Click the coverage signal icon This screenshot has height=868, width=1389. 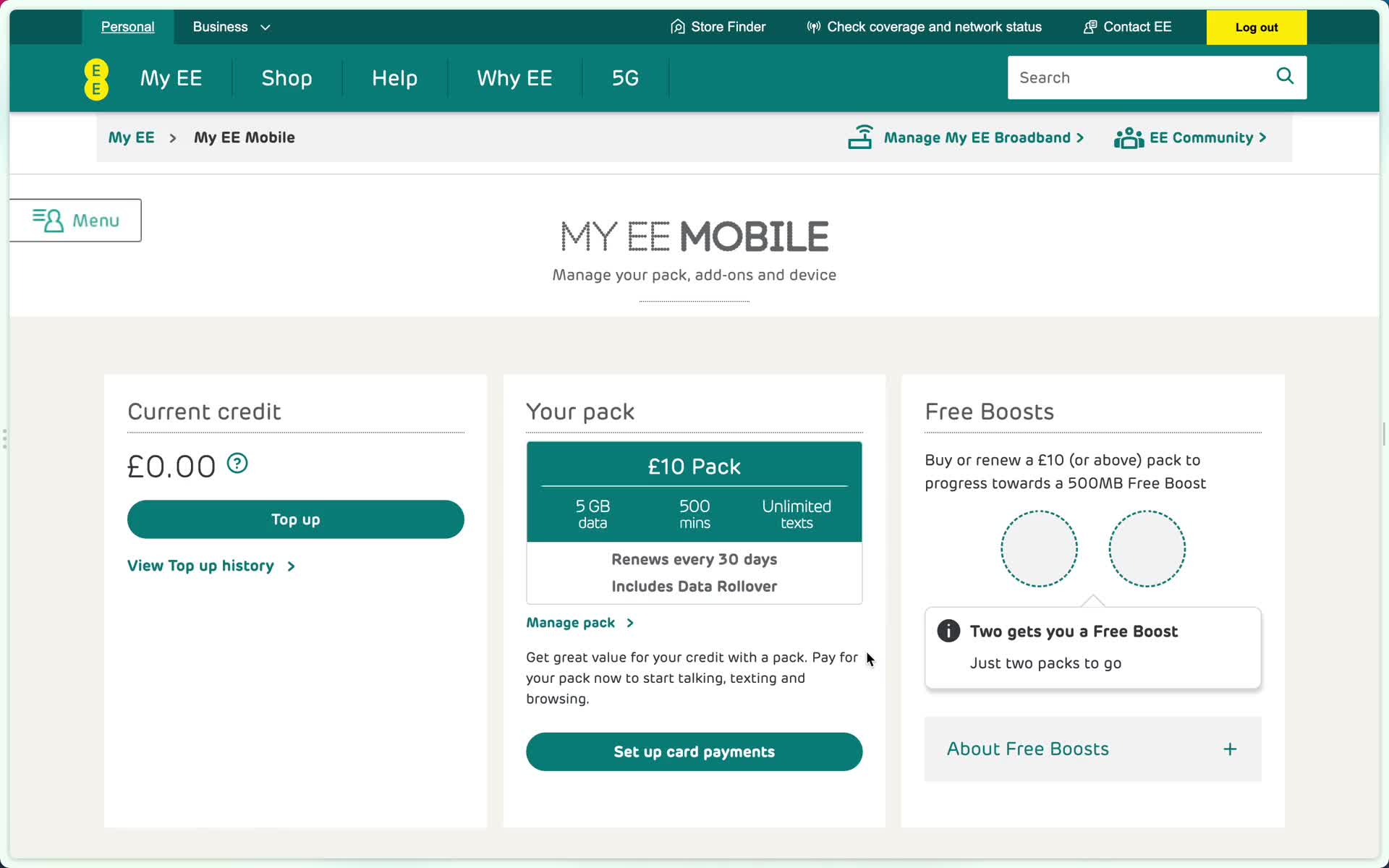(814, 27)
